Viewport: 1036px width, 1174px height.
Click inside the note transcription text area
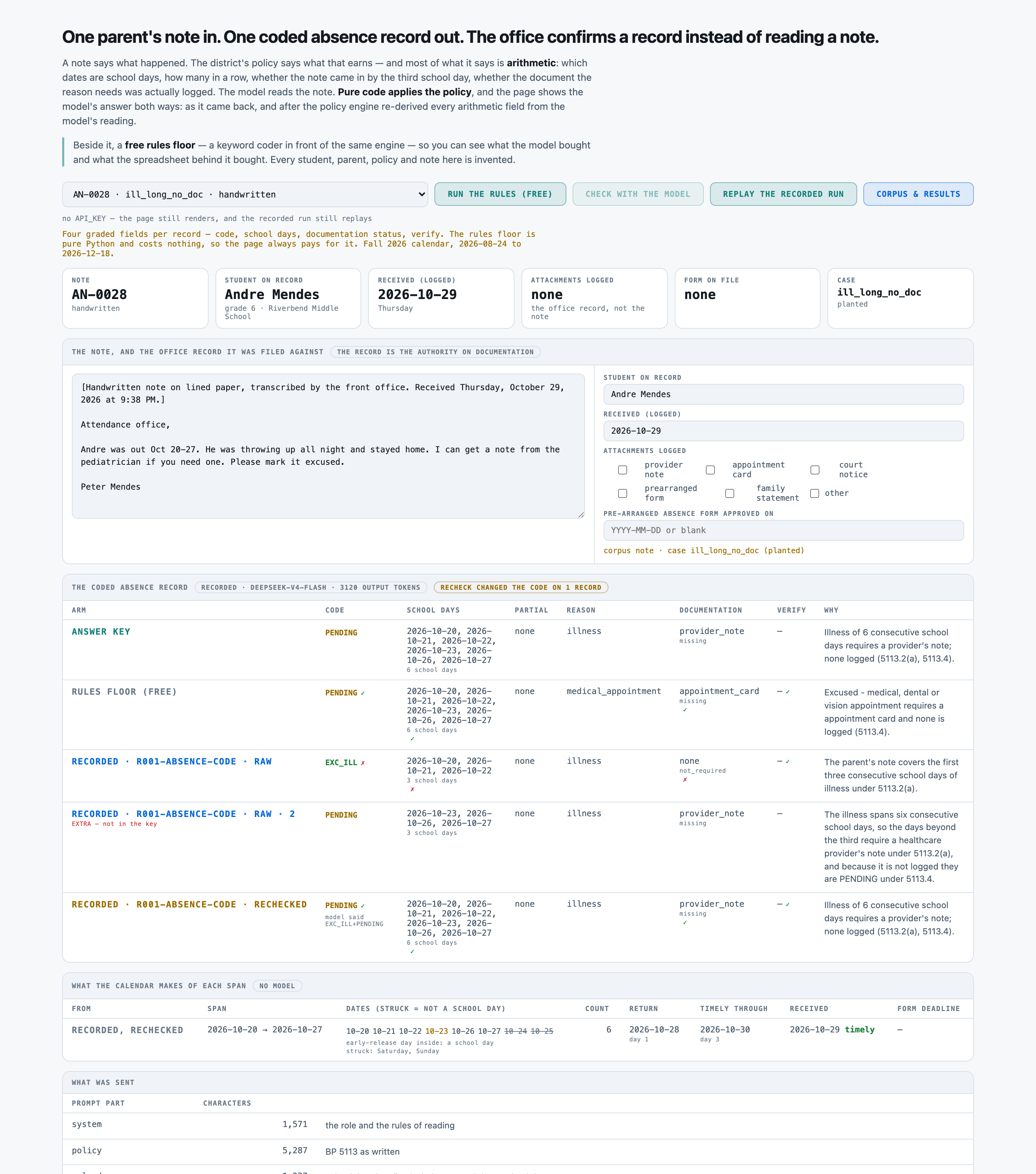click(328, 446)
